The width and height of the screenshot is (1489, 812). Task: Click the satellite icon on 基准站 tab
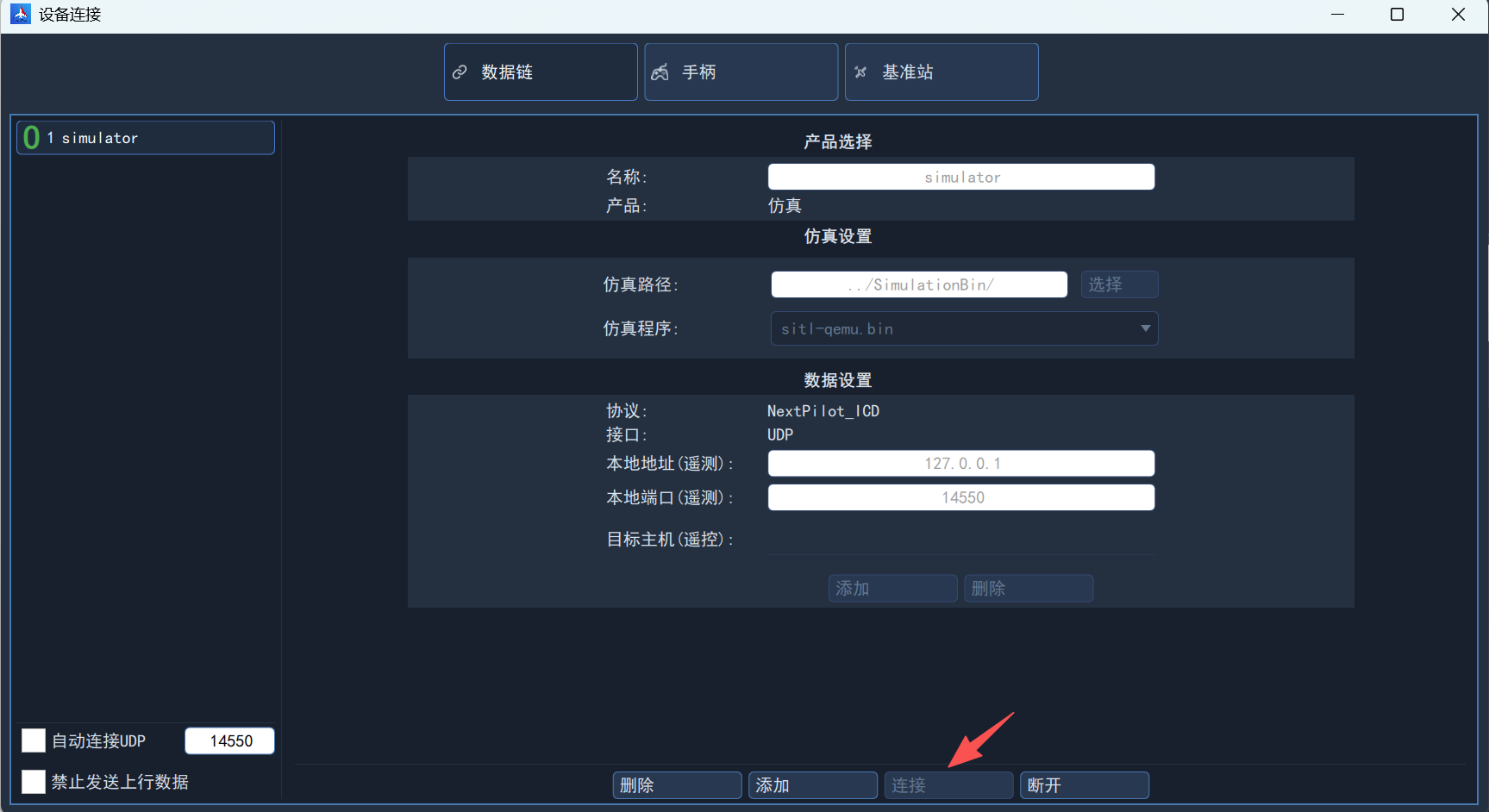[x=860, y=72]
